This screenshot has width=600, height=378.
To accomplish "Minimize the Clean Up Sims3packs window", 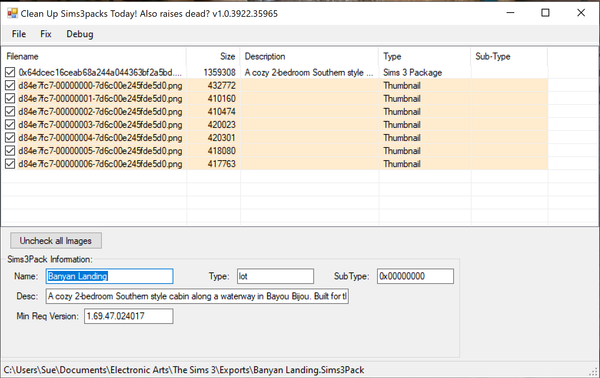I will click(x=510, y=13).
